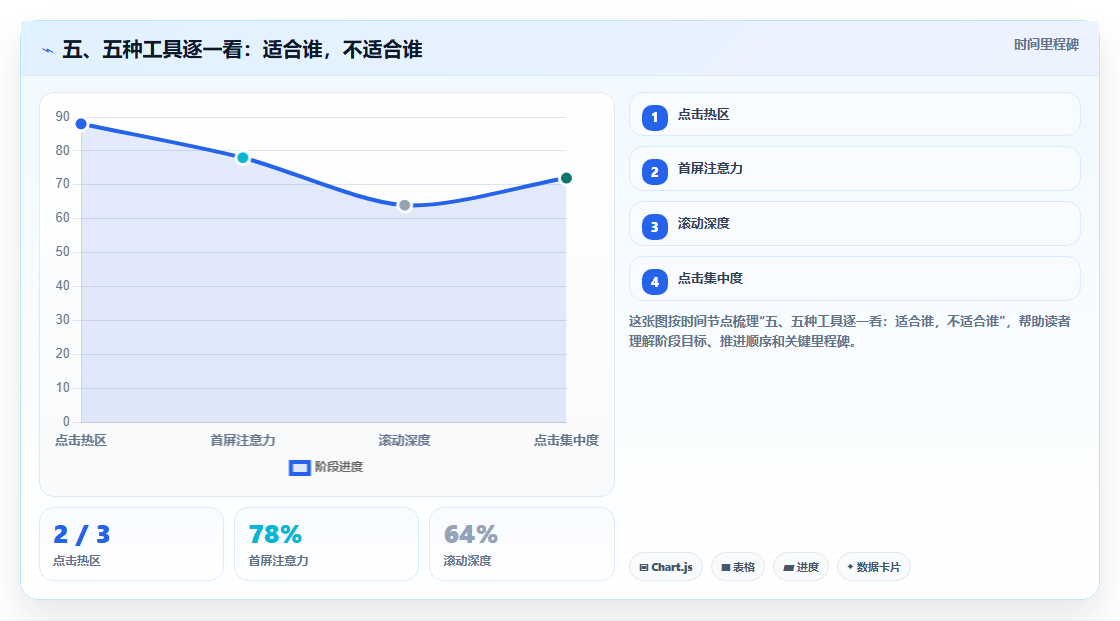Toggle the 阶段进度 legend item in chart
This screenshot has width=1120, height=621.
click(x=326, y=467)
